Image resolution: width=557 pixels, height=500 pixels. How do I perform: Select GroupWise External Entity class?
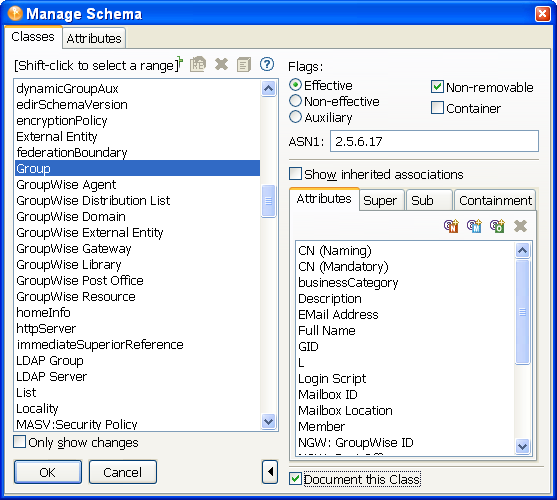137,232
